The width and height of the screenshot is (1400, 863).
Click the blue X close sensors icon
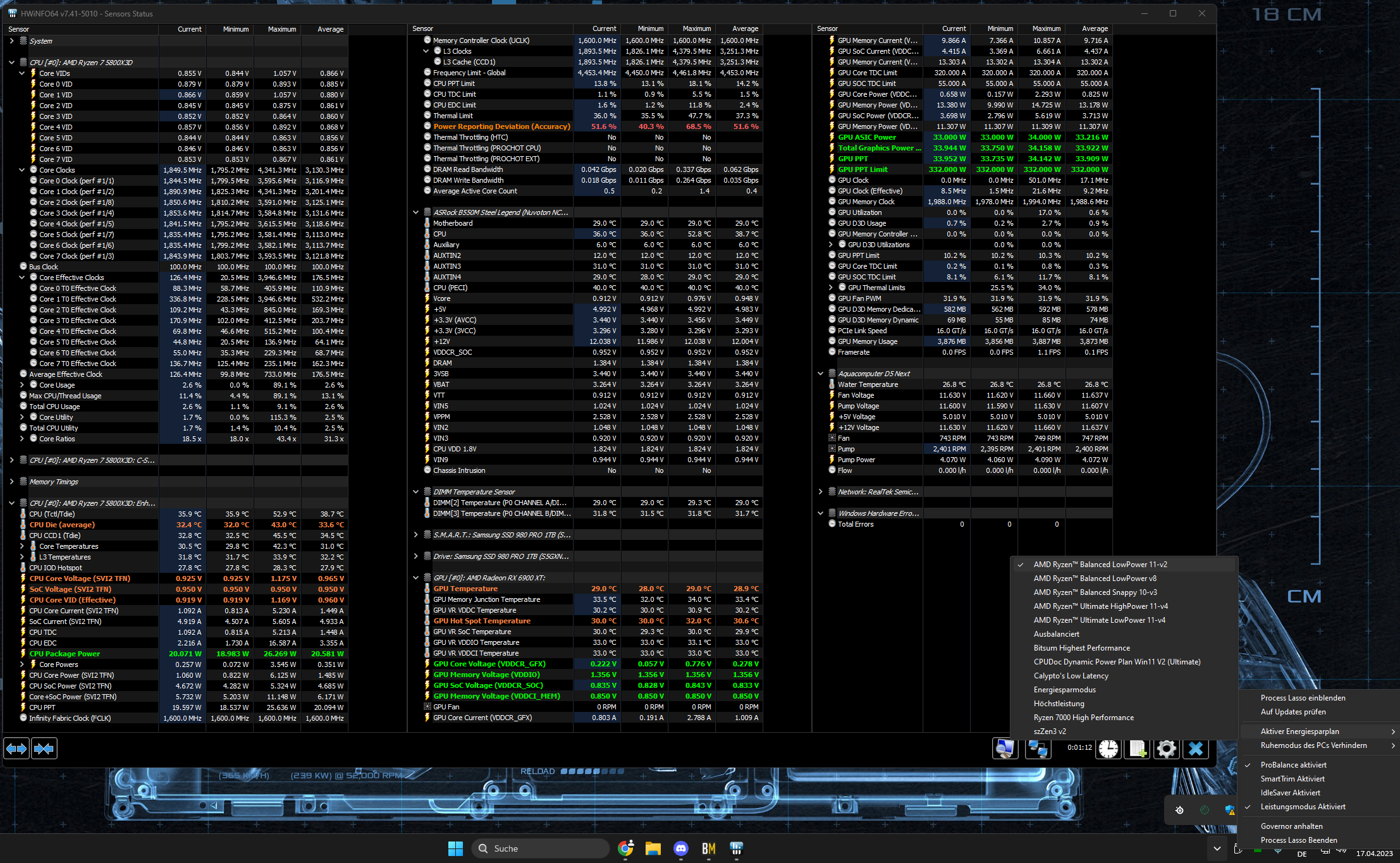point(1195,749)
